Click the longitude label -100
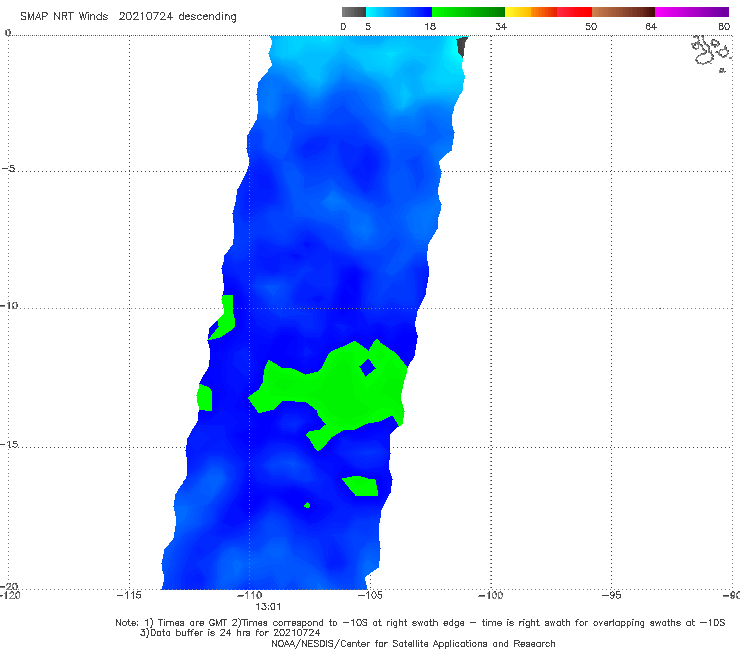 pyautogui.click(x=490, y=595)
